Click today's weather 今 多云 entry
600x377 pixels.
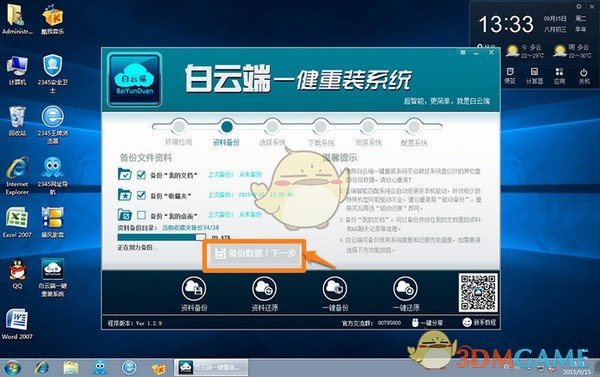[x=524, y=51]
